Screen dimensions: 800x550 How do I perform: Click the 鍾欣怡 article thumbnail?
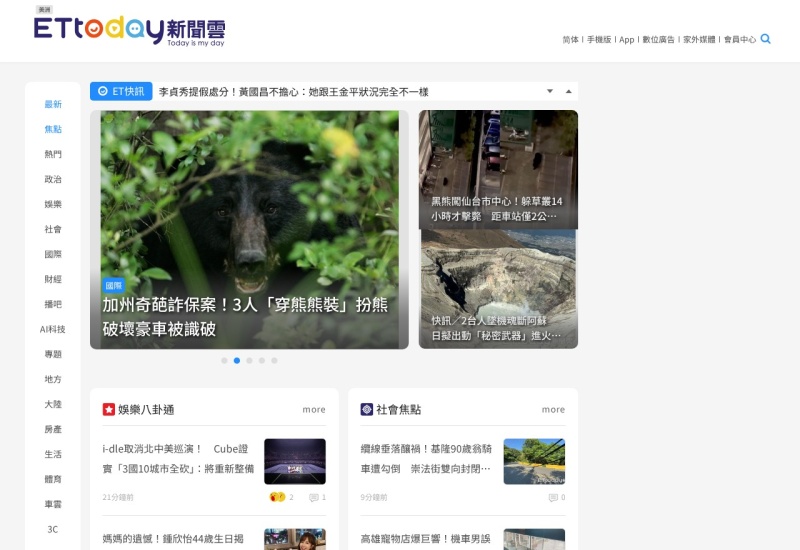click(295, 539)
